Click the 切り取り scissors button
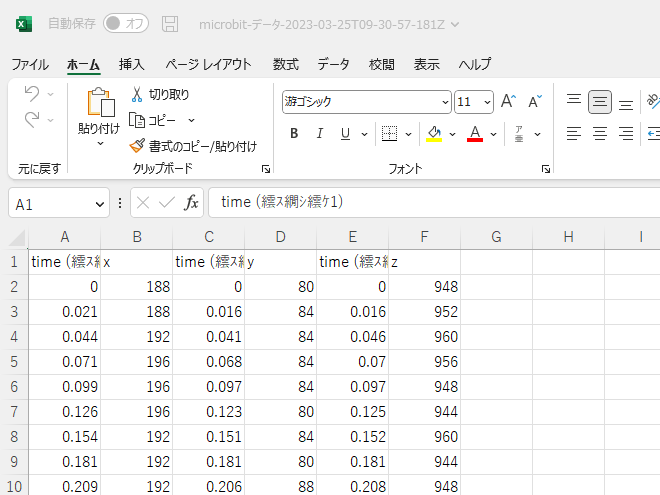Image resolution: width=660 pixels, height=495 pixels. [160, 95]
